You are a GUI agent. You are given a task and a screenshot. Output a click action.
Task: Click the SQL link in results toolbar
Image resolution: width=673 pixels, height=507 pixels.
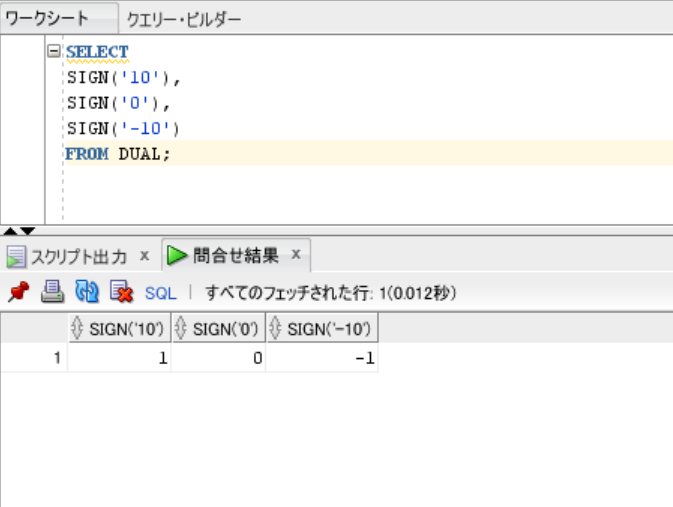(160, 293)
